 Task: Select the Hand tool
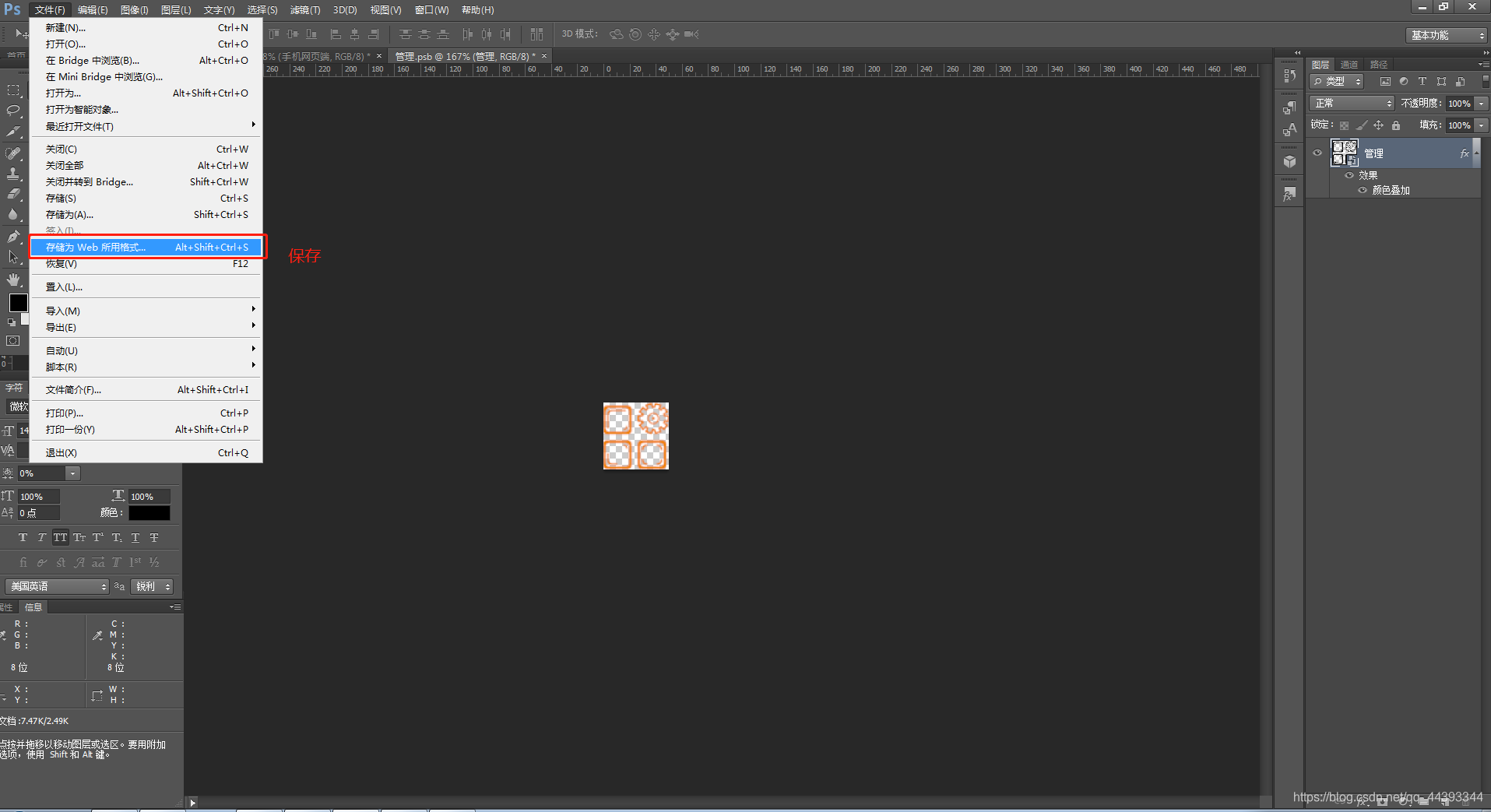coord(13,279)
